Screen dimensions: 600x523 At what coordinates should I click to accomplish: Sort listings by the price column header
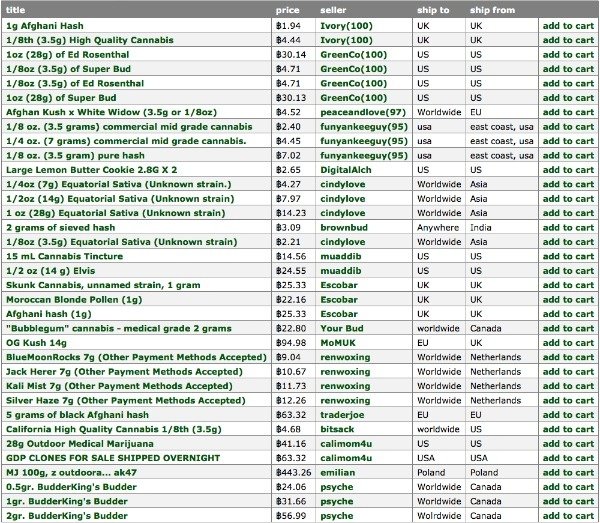click(287, 10)
